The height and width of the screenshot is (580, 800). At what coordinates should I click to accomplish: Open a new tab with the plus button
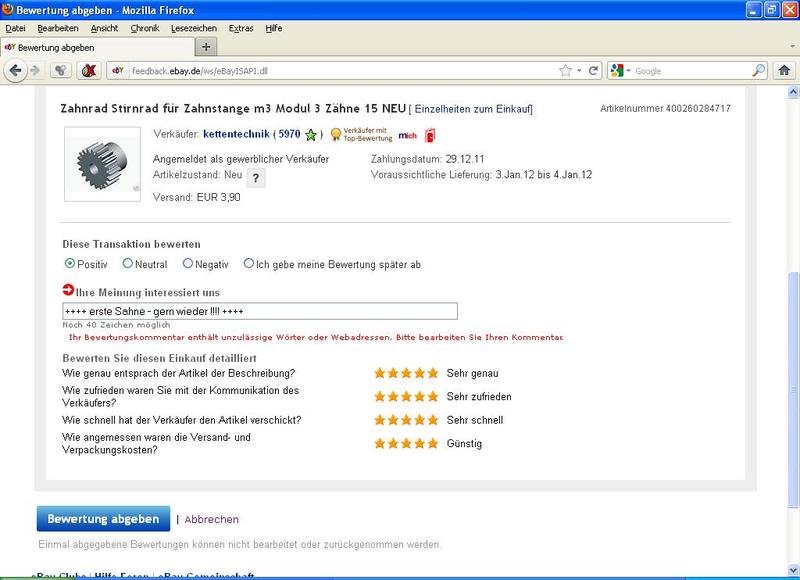point(206,47)
